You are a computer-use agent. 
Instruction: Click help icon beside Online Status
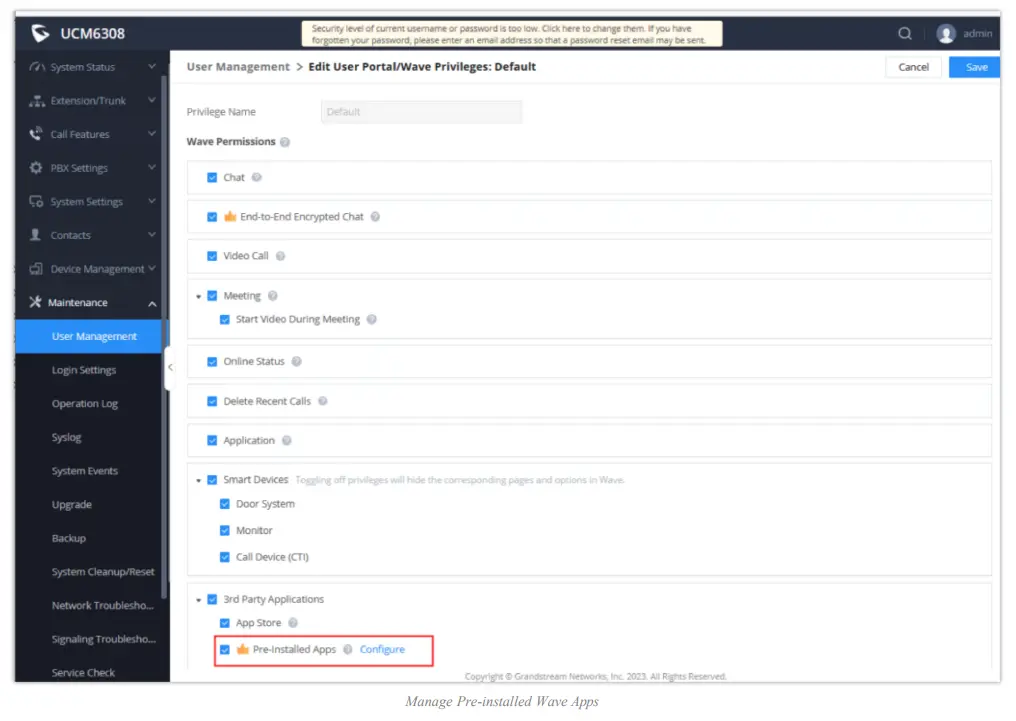click(297, 361)
